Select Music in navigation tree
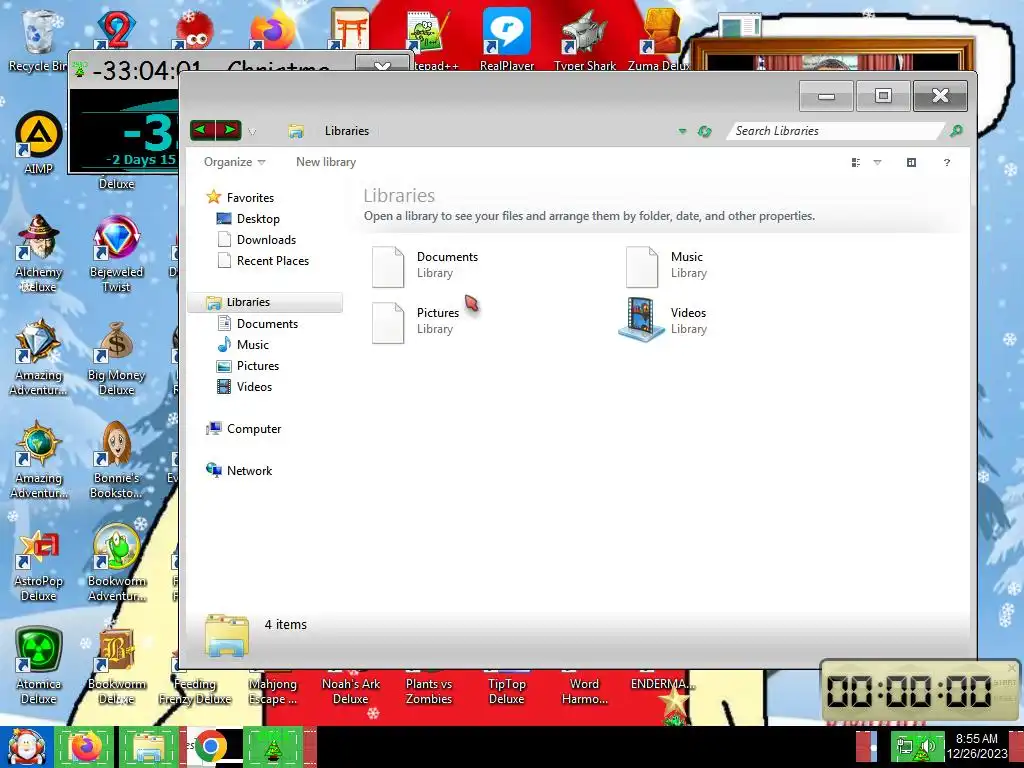This screenshot has height=768, width=1024. (242, 344)
